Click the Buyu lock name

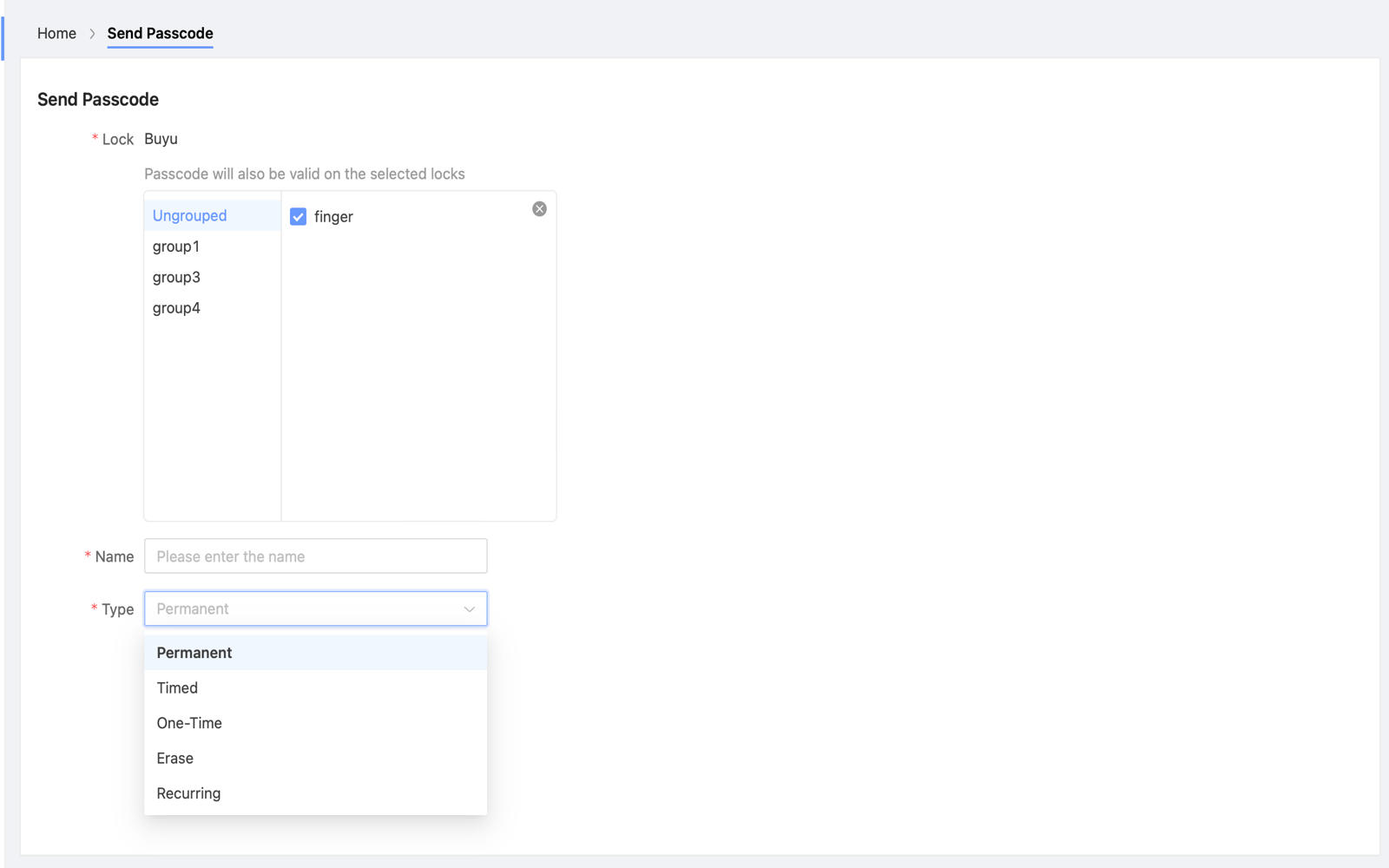[161, 139]
